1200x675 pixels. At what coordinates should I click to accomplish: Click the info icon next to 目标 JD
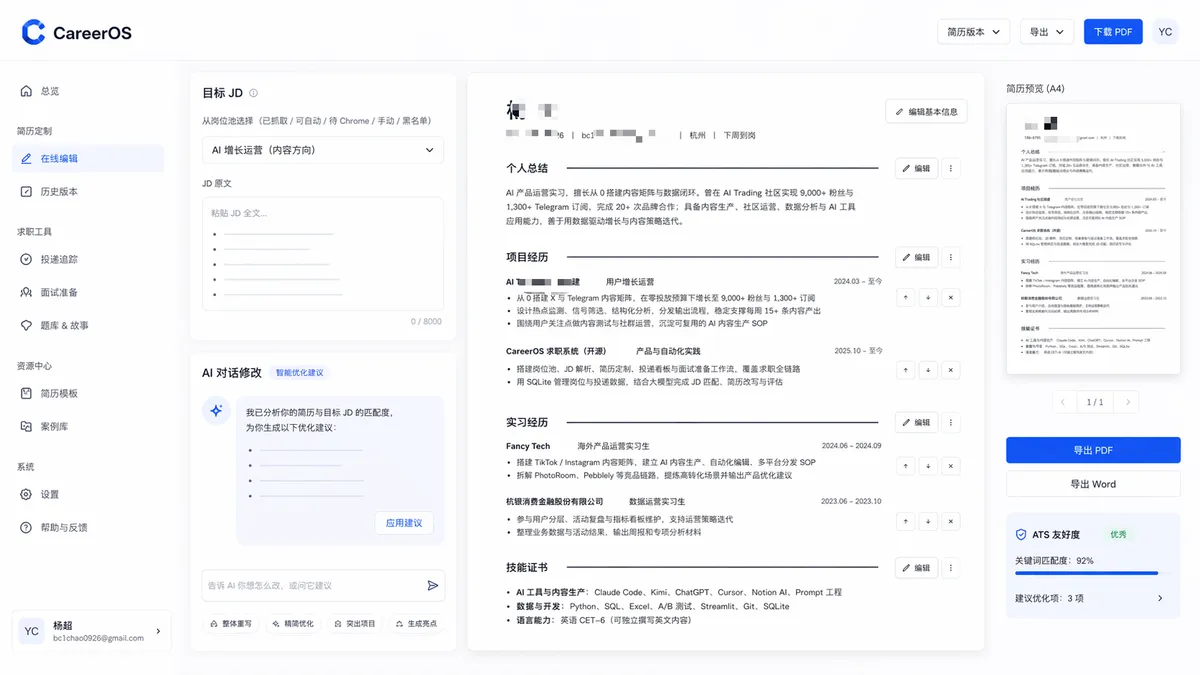point(253,93)
